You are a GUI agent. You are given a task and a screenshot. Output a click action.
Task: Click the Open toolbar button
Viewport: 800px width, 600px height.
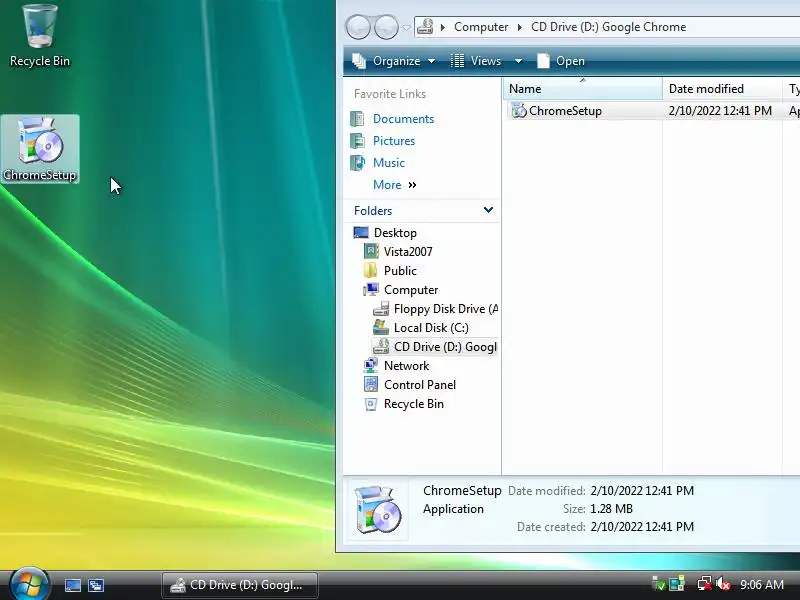coord(561,61)
